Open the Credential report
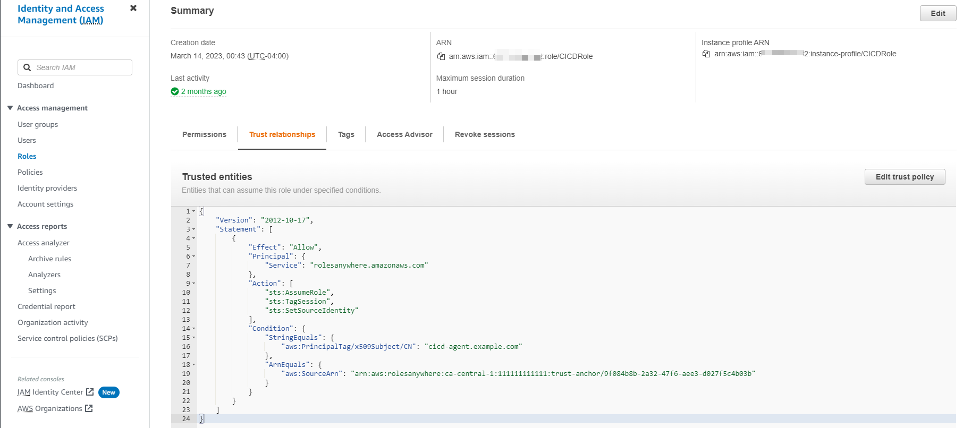Screen dimensions: 964x429 tap(46, 307)
